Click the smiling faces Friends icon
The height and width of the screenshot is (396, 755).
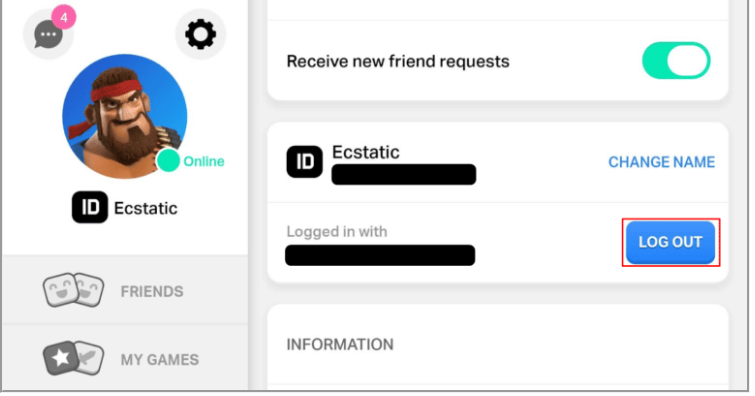click(x=73, y=290)
